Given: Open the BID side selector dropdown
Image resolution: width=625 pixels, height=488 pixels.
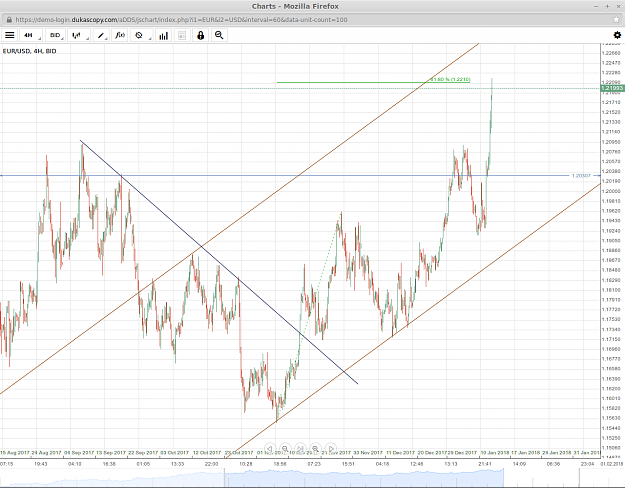Looking at the screenshot, I should click(x=55, y=35).
